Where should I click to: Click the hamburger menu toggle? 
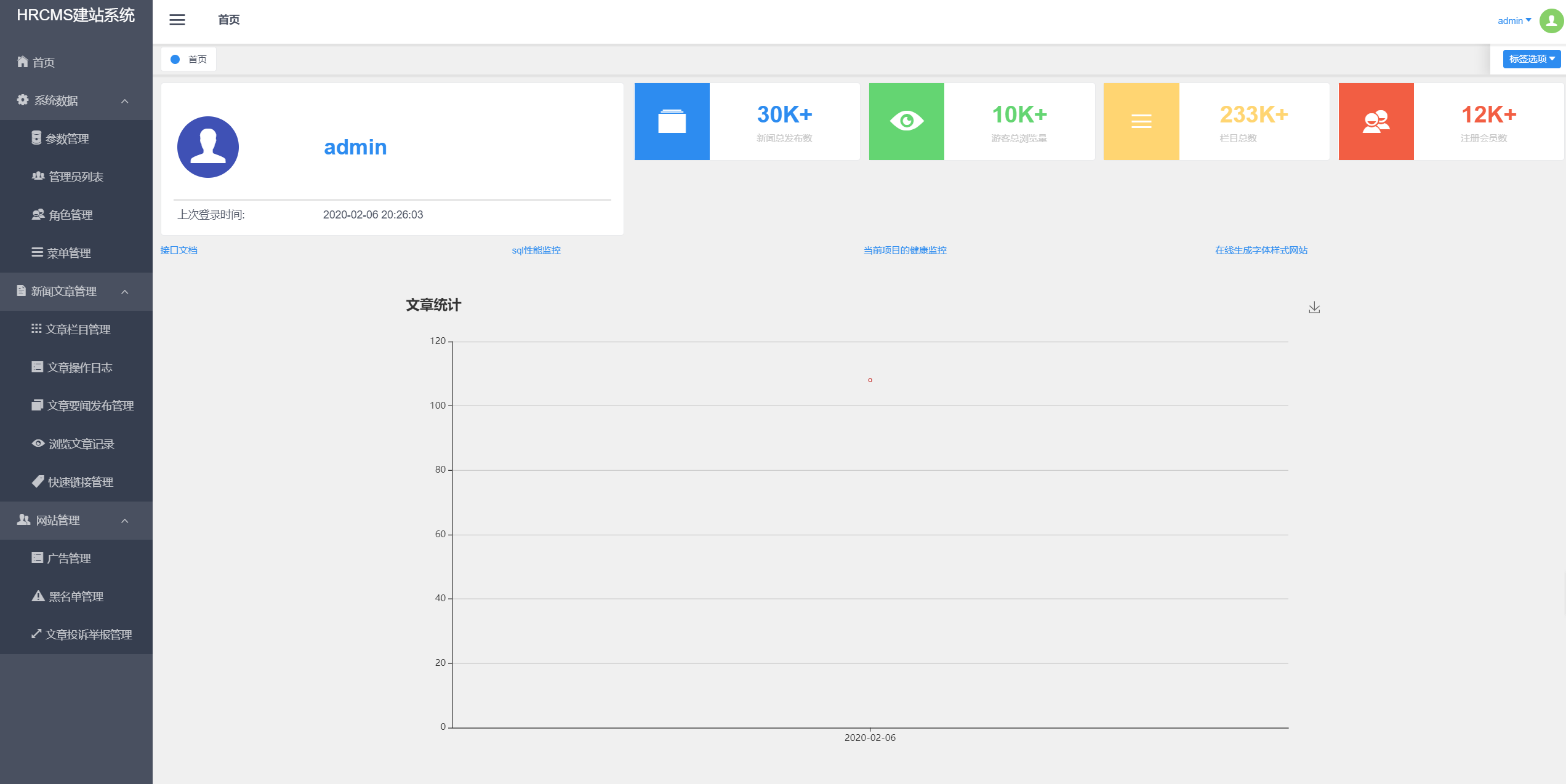coord(177,20)
